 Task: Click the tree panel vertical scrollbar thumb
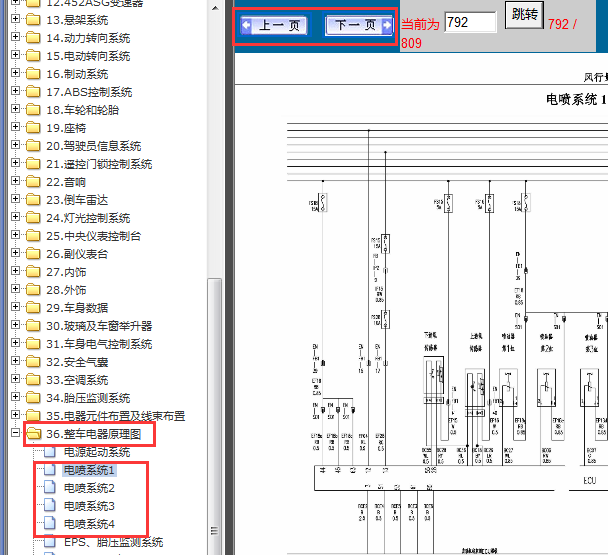215,416
